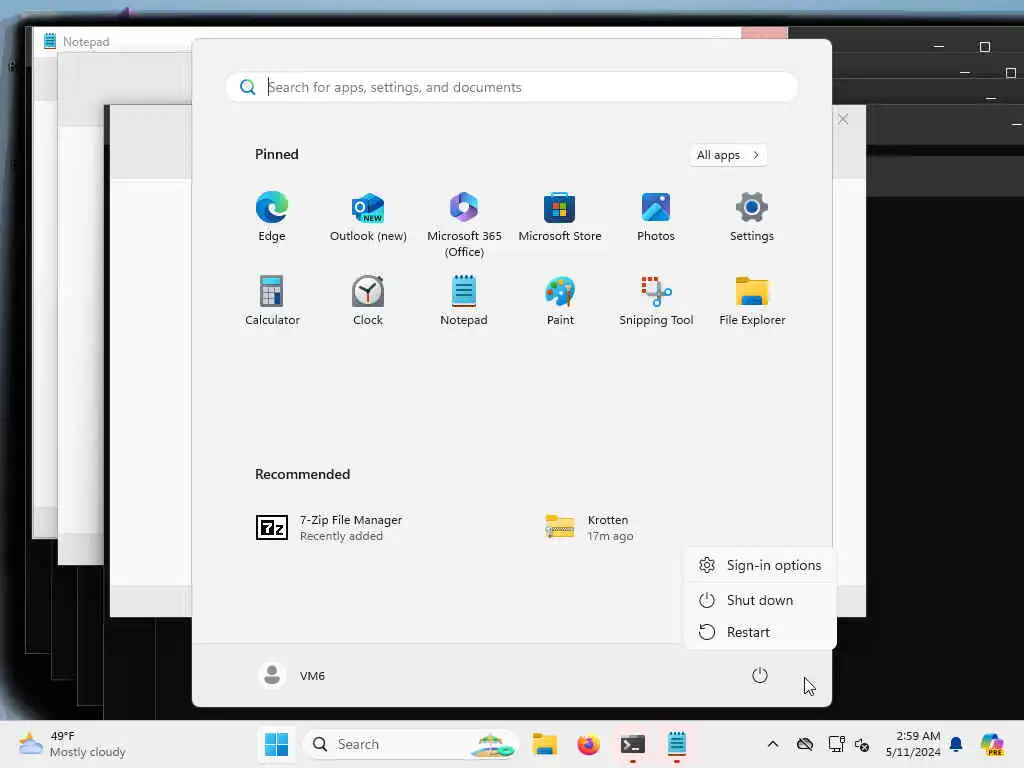Show hidden system tray icons
1024x768 pixels.
pyautogui.click(x=773, y=744)
